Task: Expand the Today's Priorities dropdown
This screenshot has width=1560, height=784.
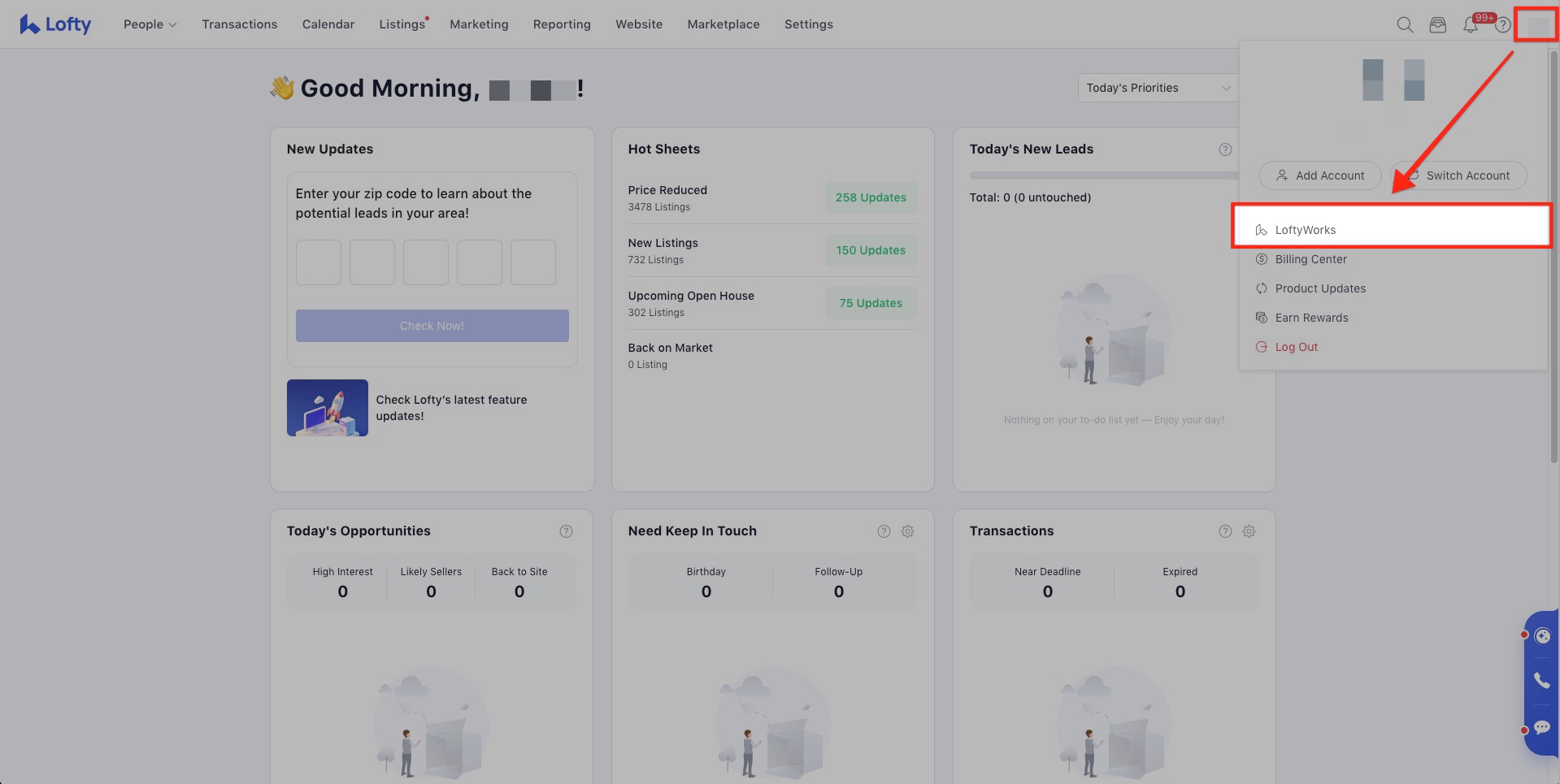Action: tap(1158, 88)
